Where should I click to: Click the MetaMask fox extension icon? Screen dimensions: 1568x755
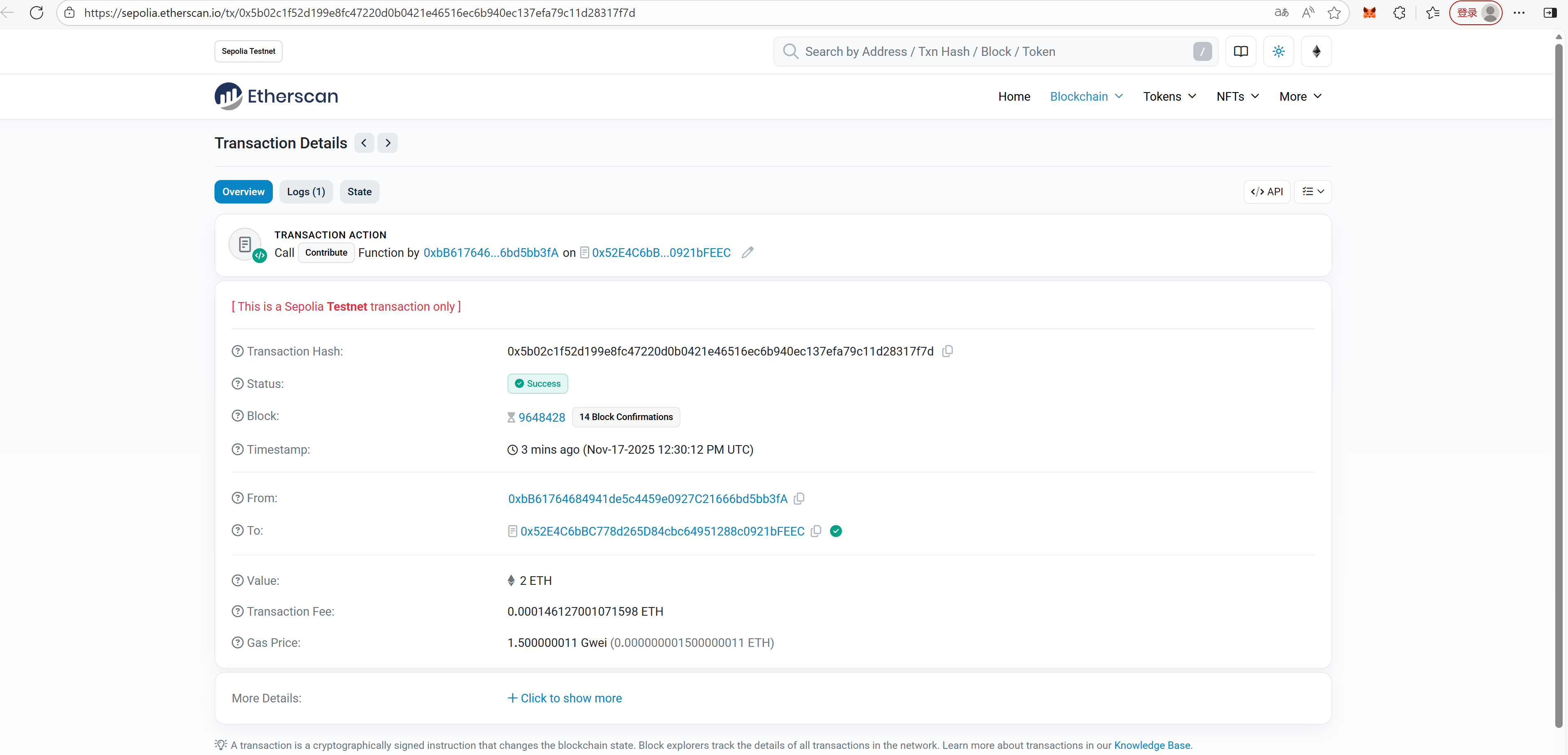click(x=1369, y=13)
